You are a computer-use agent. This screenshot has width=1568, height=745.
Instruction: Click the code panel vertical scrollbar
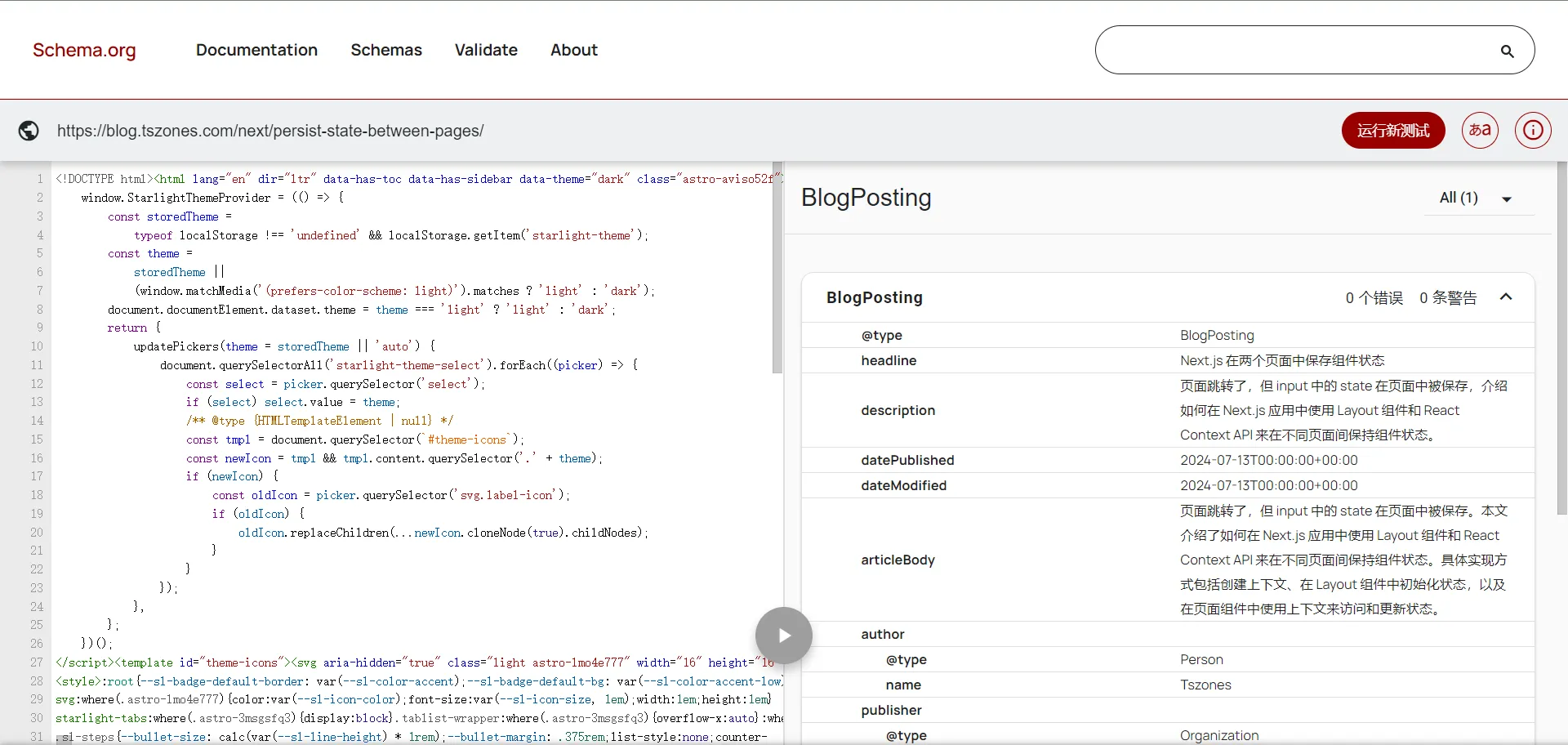point(777,268)
